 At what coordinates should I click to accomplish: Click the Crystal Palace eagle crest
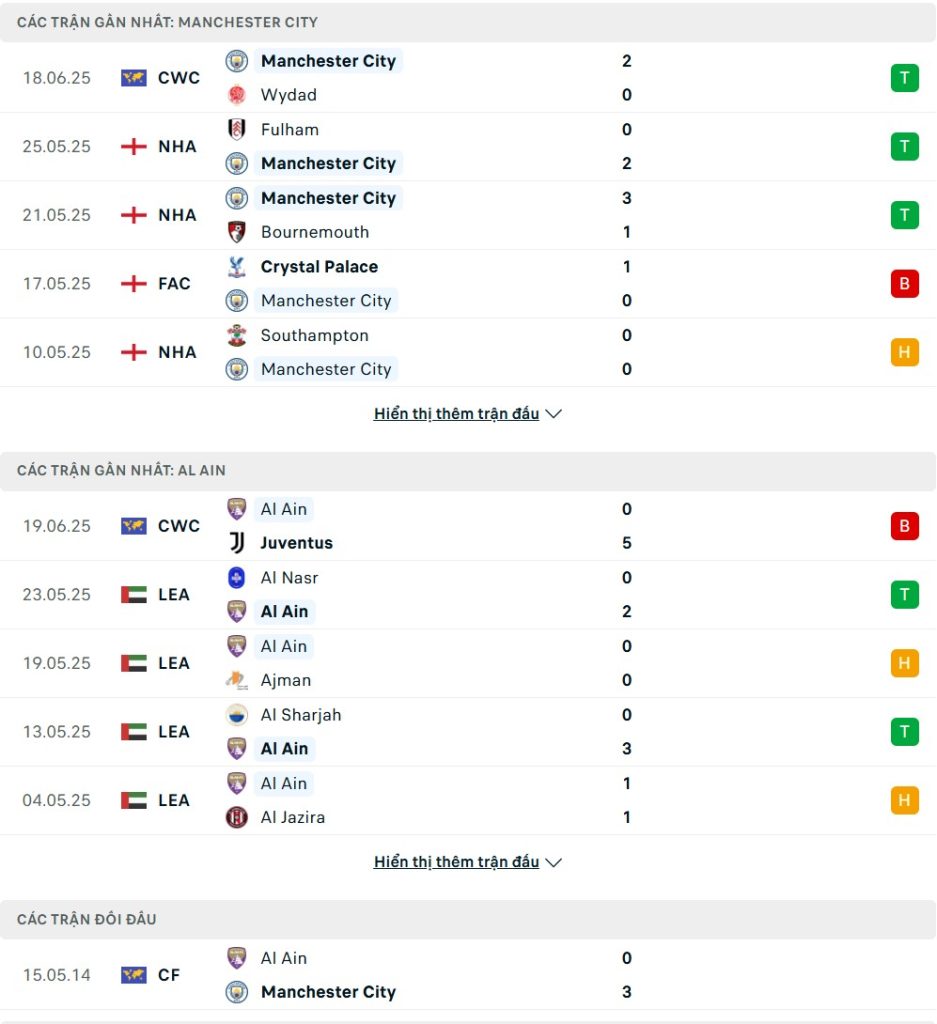[236, 266]
